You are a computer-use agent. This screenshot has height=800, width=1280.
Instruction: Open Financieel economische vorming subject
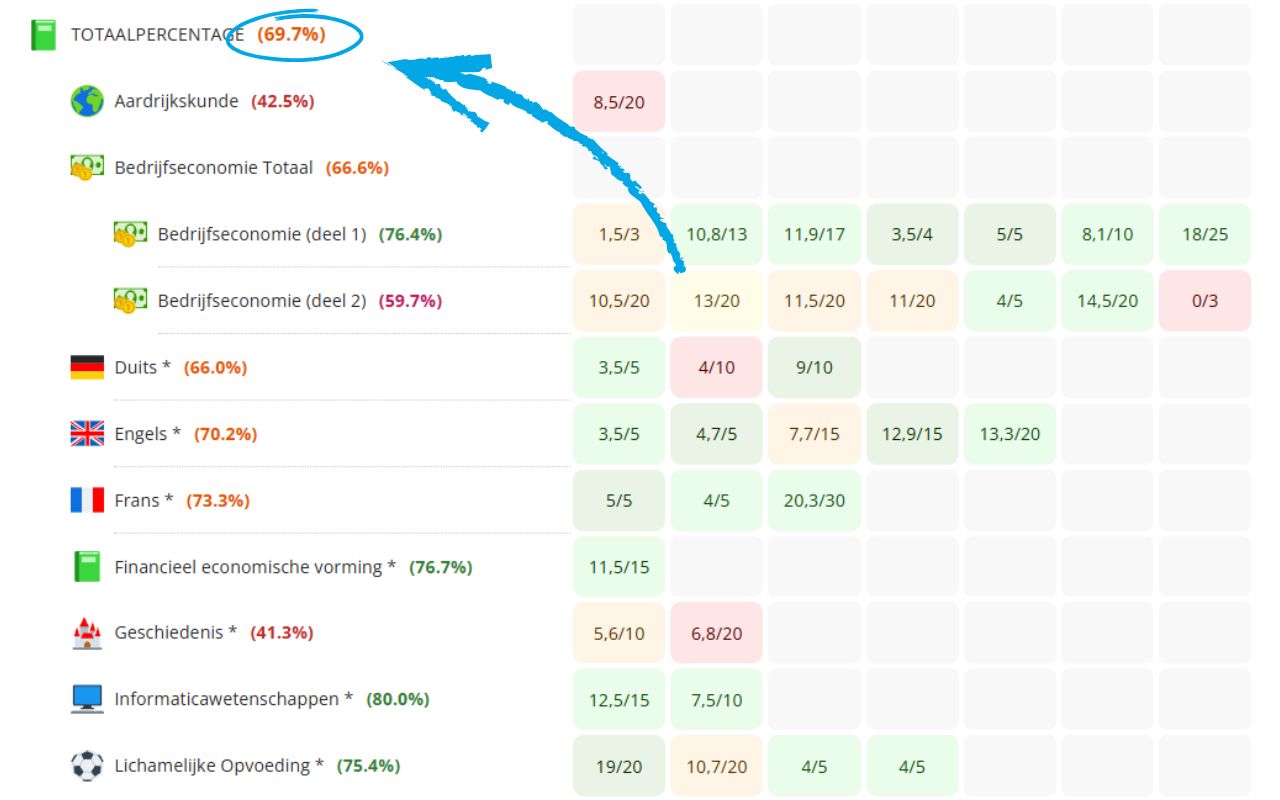255,567
